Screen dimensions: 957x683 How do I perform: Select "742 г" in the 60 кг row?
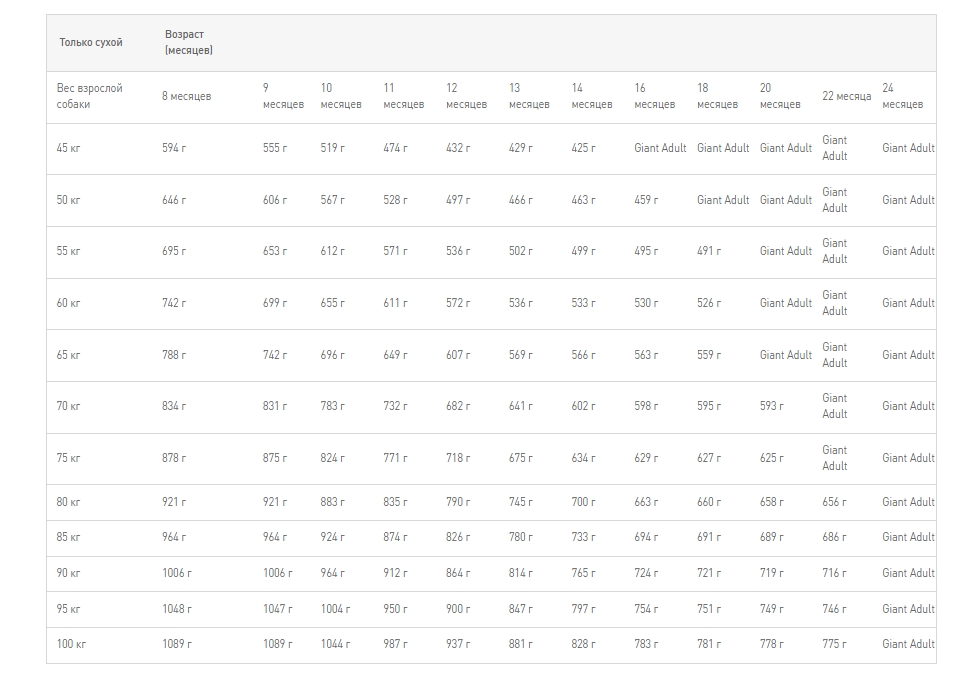(174, 303)
